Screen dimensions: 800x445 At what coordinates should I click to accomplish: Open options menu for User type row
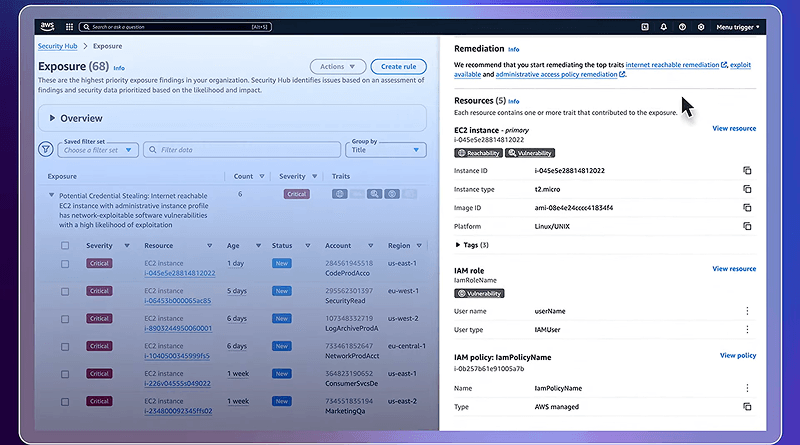[747, 330]
